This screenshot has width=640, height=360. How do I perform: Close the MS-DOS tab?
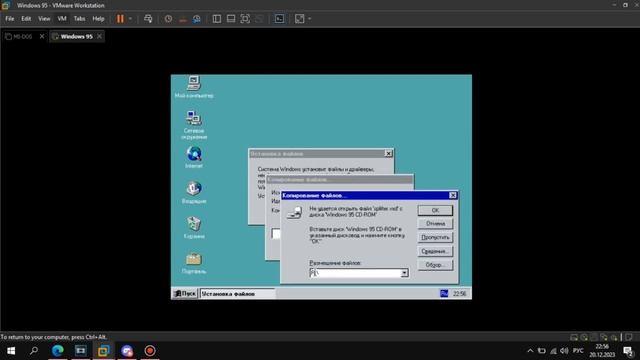coord(42,37)
